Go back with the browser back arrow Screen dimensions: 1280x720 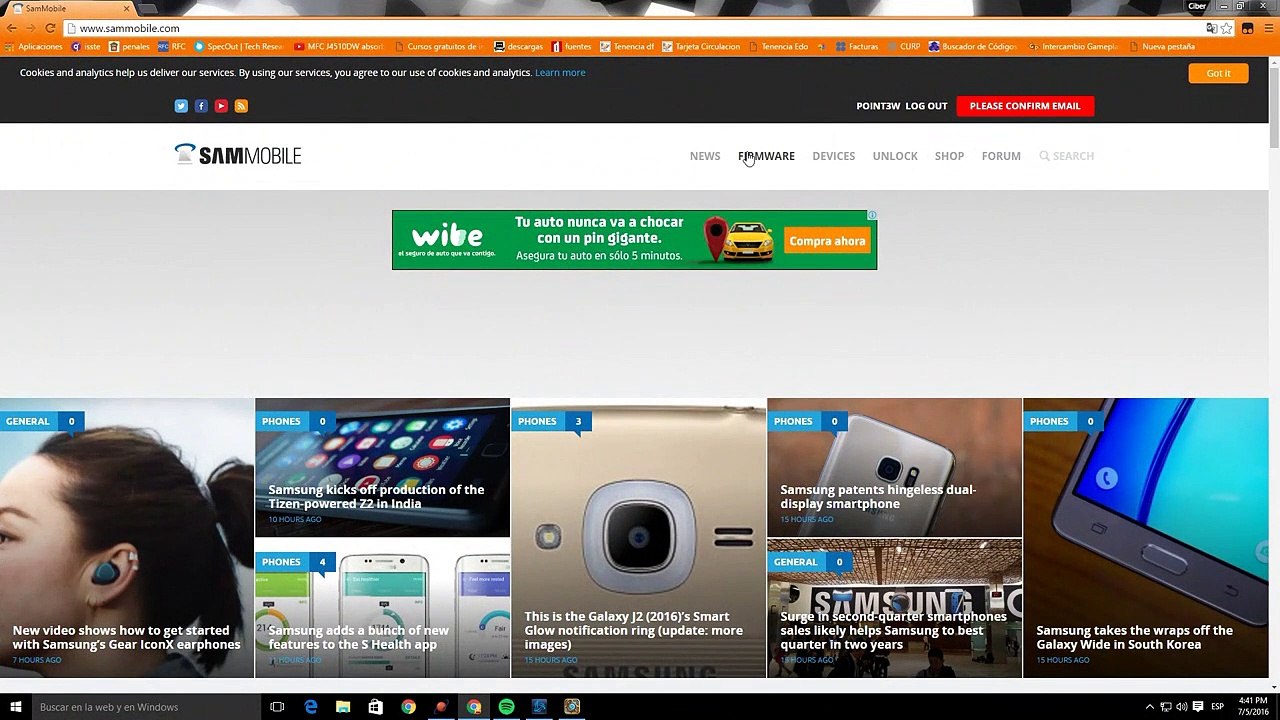[12, 28]
